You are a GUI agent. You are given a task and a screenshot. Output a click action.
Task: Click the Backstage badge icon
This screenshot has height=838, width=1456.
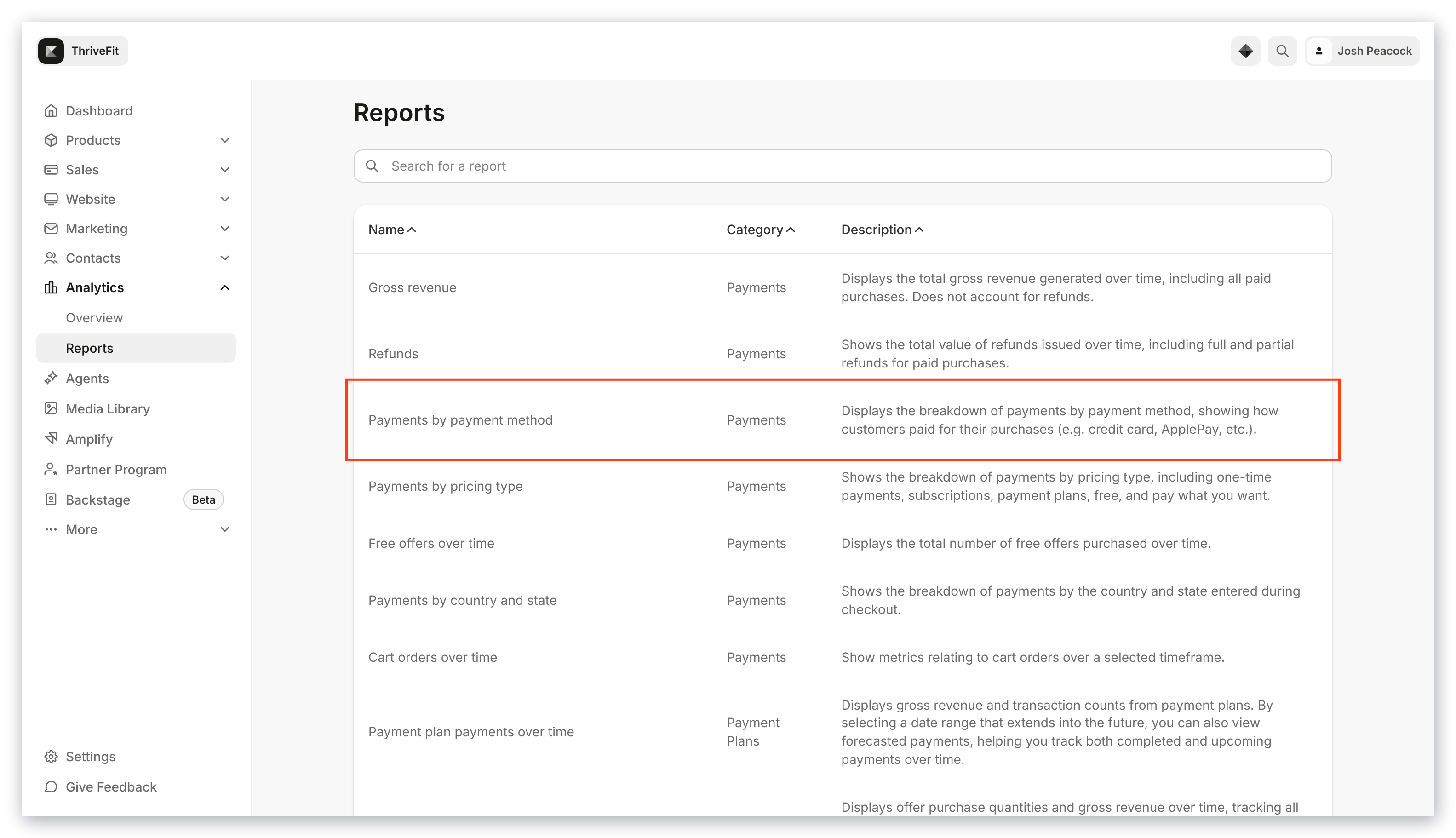pyautogui.click(x=51, y=499)
